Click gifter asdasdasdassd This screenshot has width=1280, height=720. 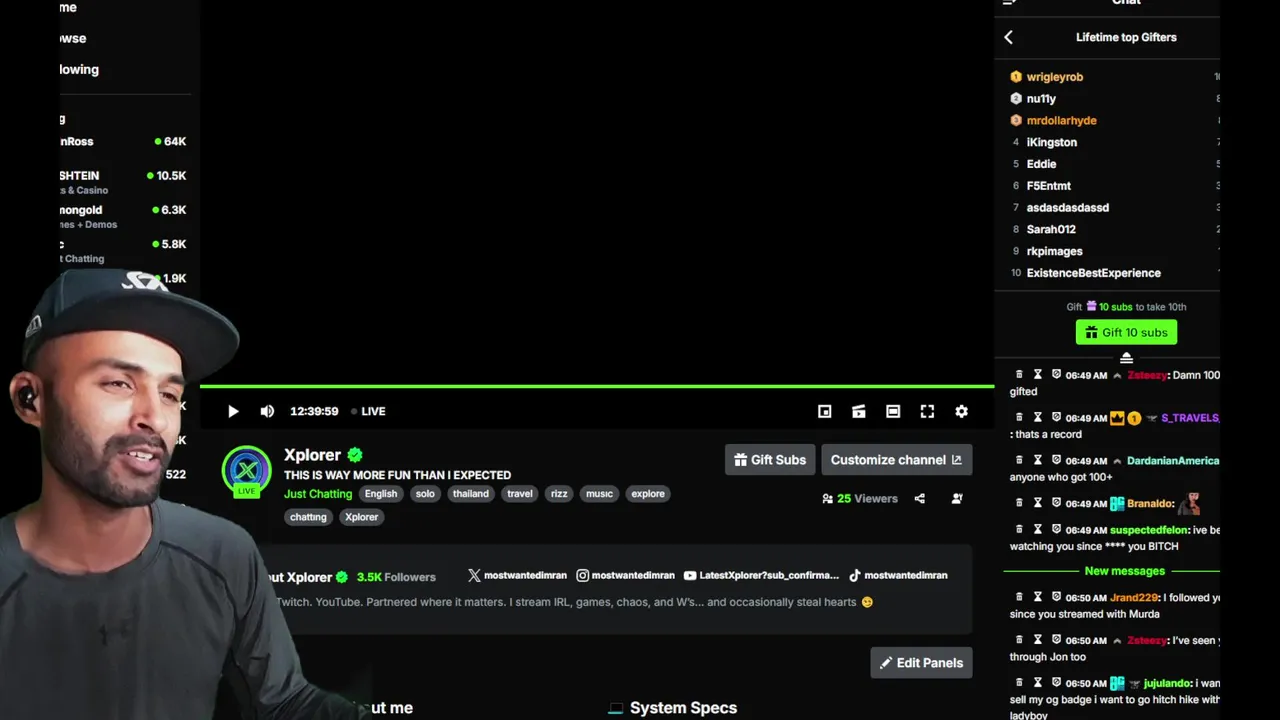pyautogui.click(x=1068, y=208)
